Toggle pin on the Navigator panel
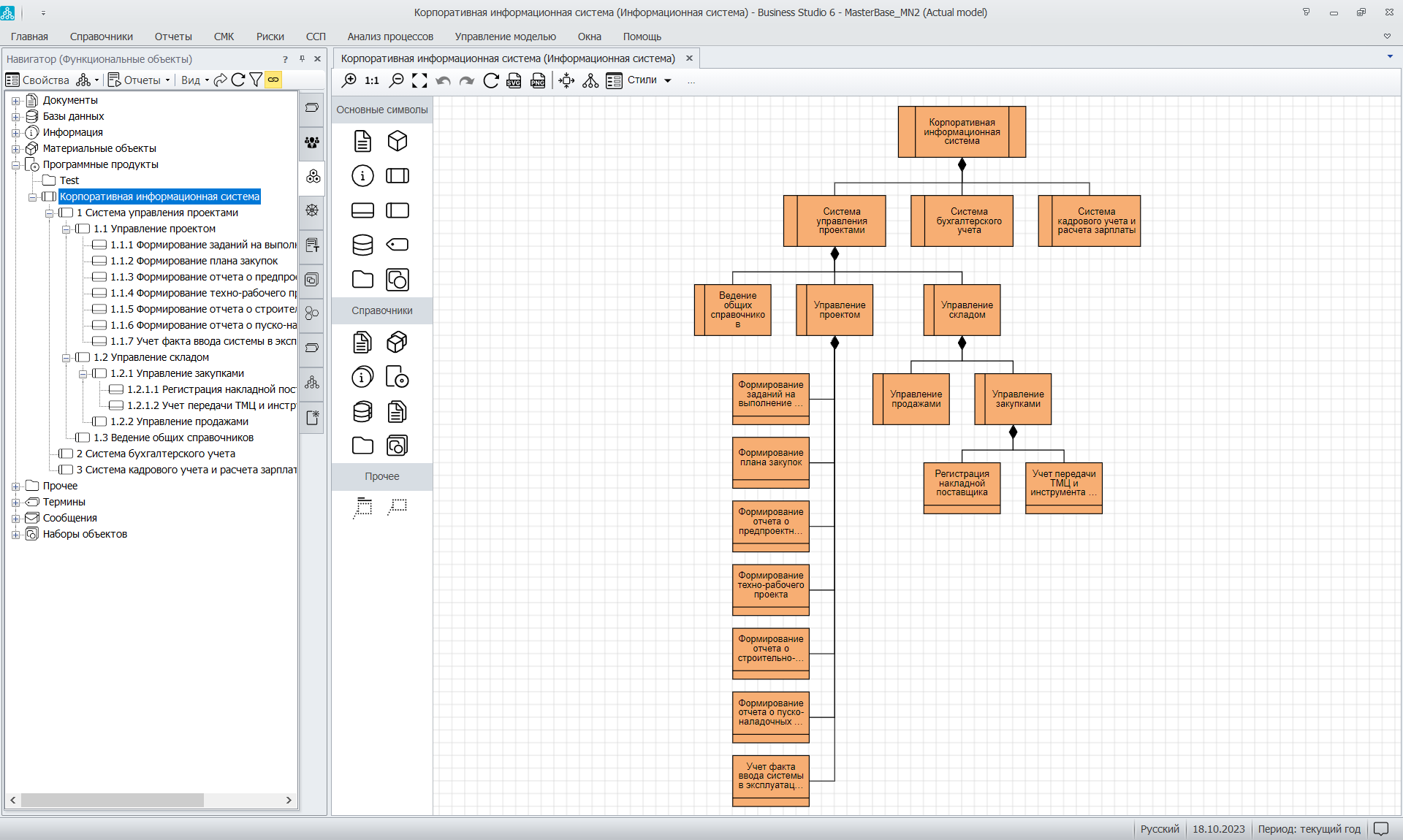 click(302, 59)
